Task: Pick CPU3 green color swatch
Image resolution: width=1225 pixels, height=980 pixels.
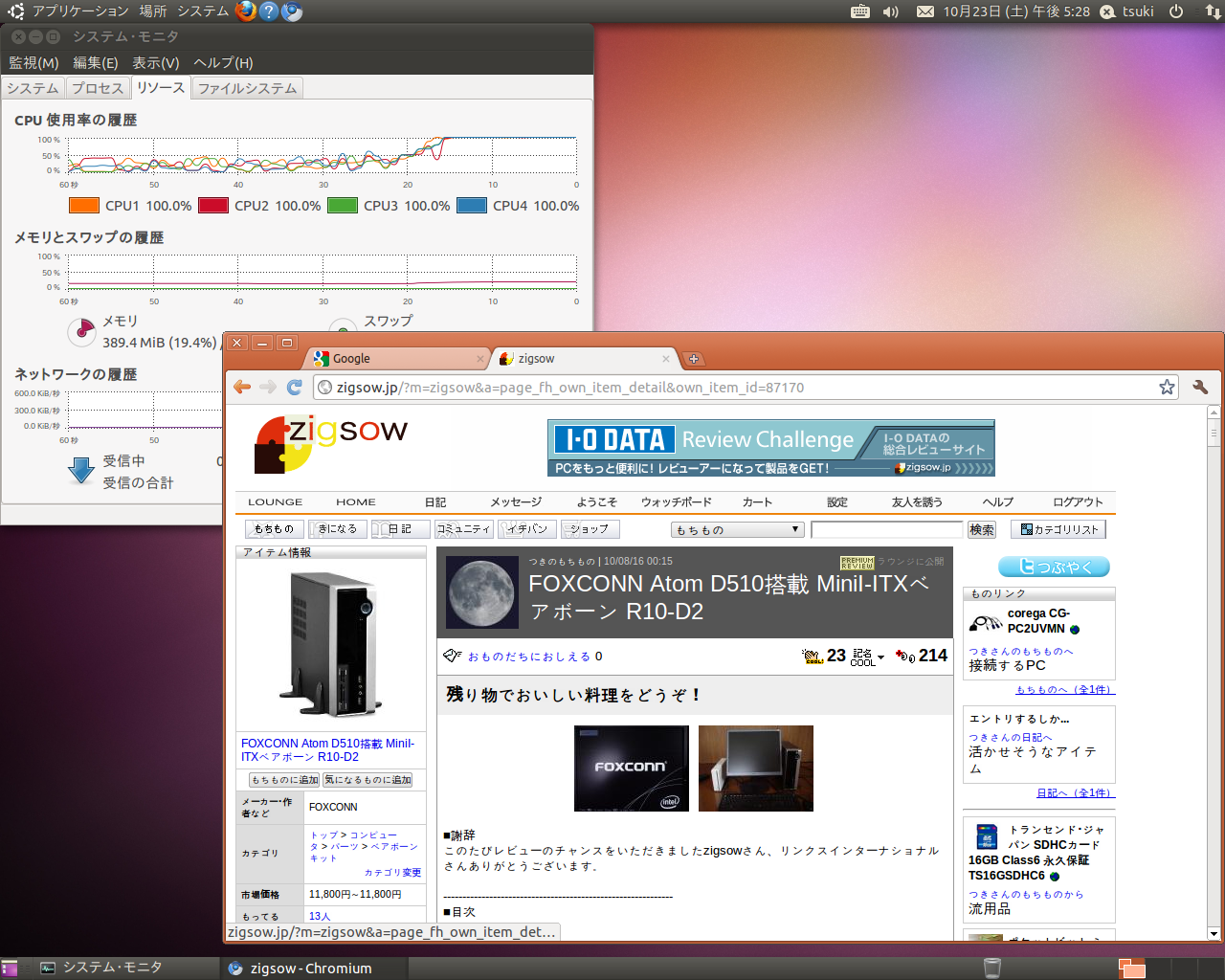Action: [343, 205]
